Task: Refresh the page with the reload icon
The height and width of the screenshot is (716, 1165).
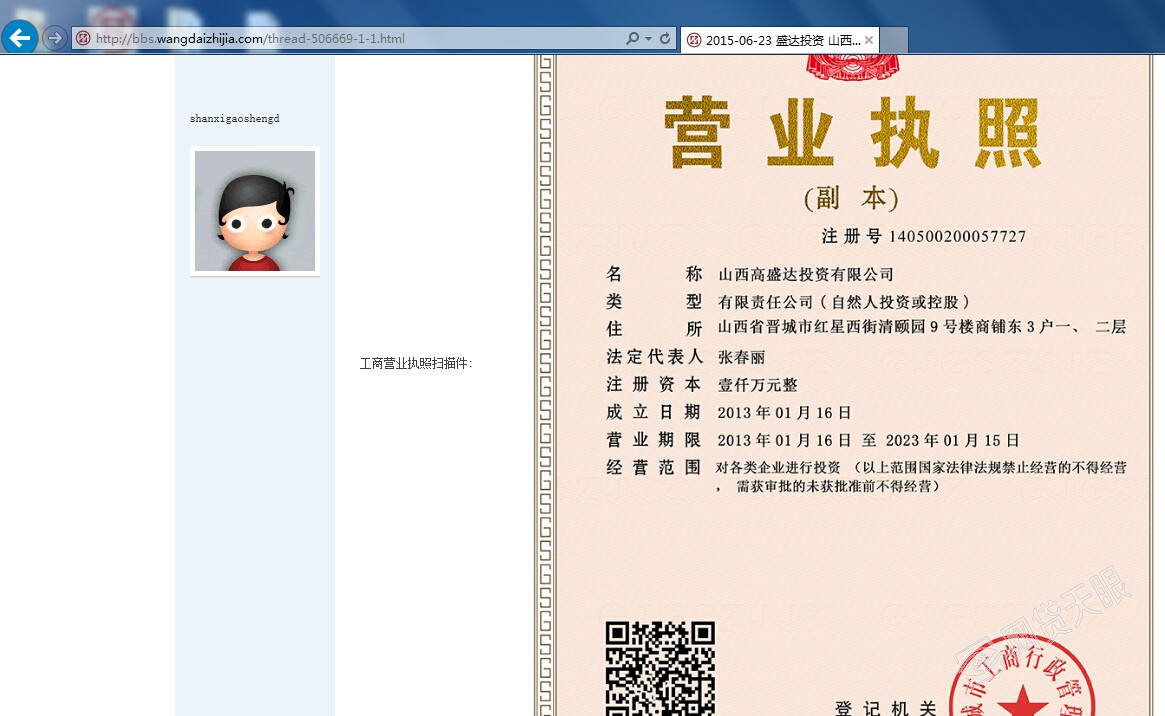Action: pyautogui.click(x=664, y=39)
